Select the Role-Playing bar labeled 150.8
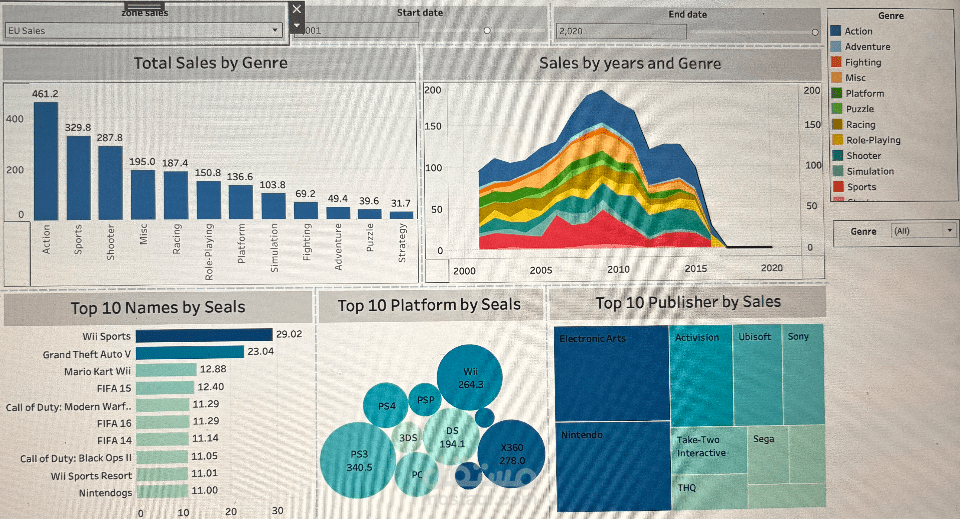This screenshot has height=519, width=960. point(209,200)
